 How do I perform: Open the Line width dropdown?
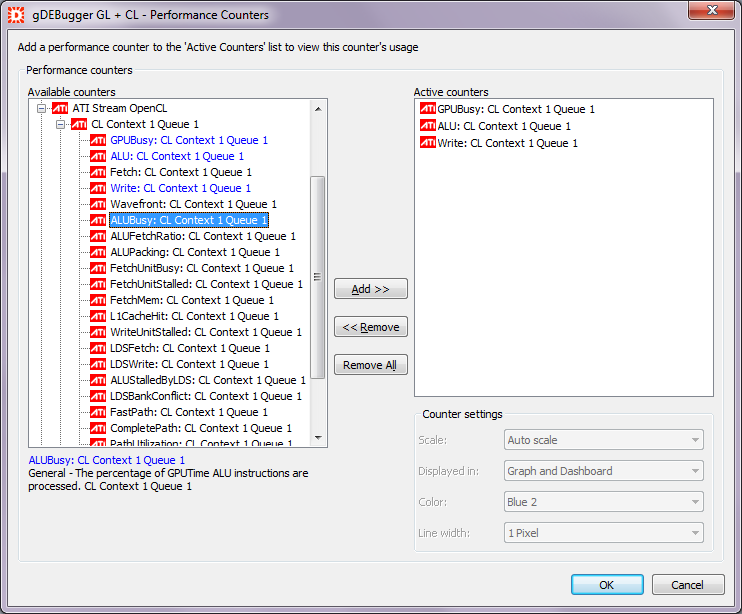[604, 533]
